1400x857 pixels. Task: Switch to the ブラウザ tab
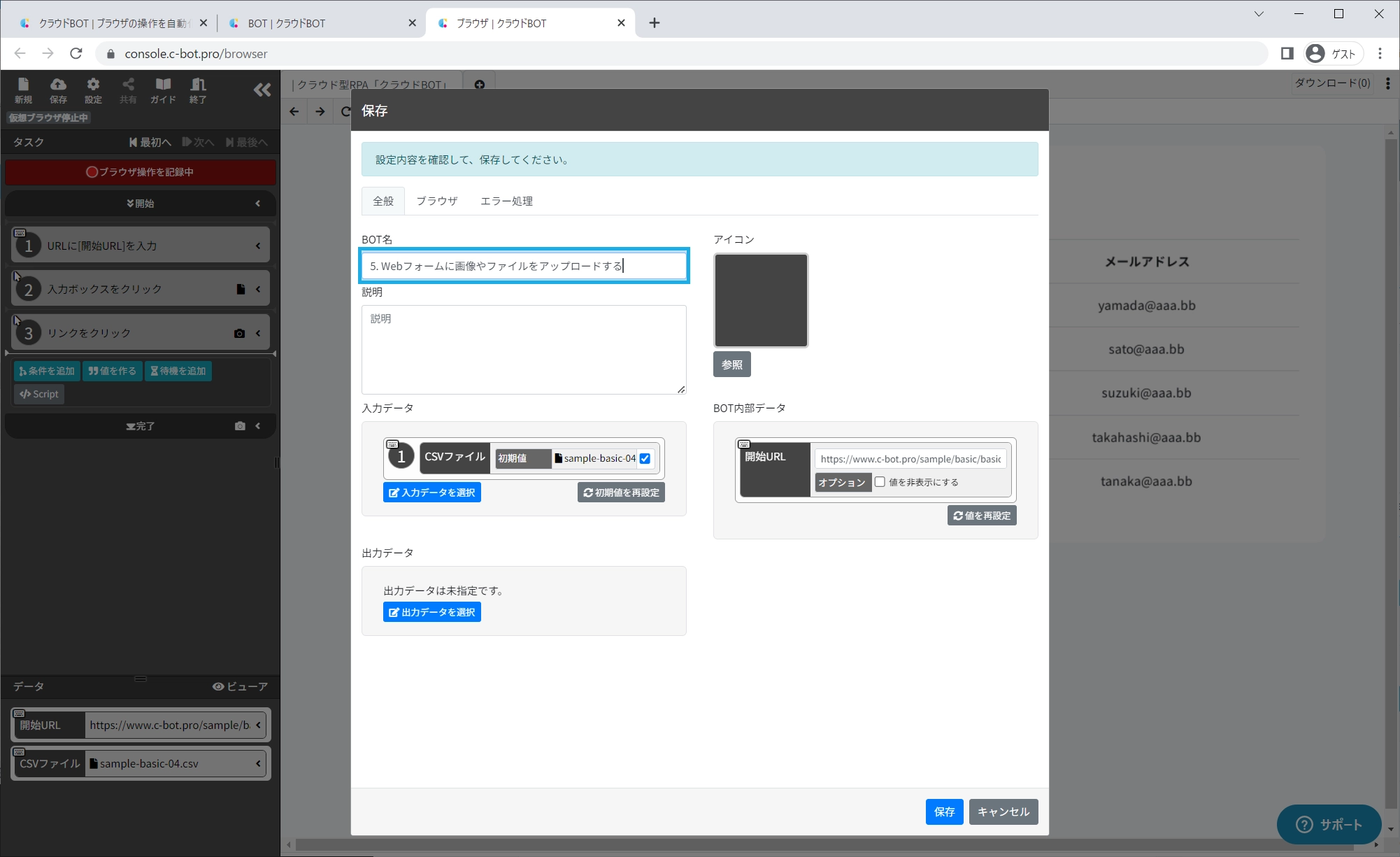tap(436, 201)
